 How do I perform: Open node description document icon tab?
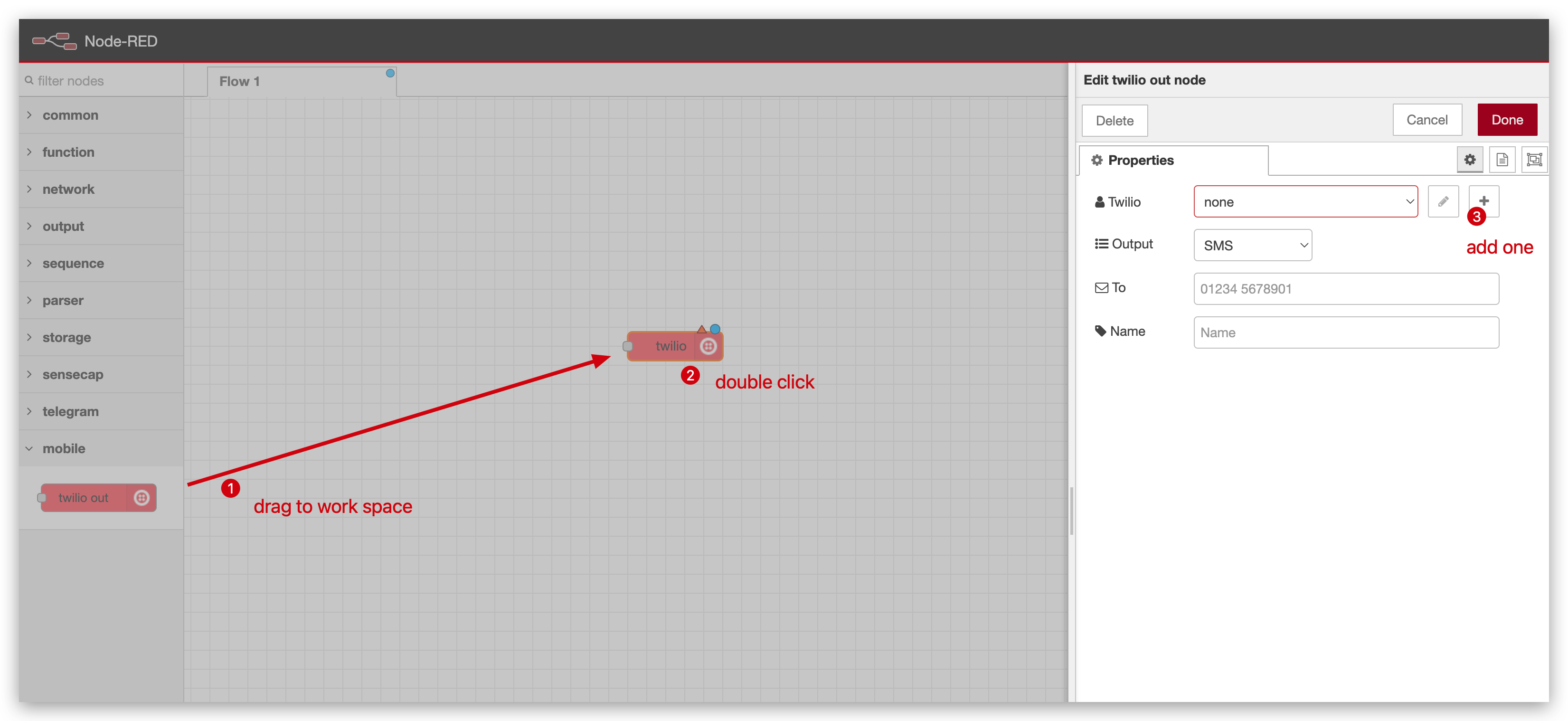click(1502, 160)
